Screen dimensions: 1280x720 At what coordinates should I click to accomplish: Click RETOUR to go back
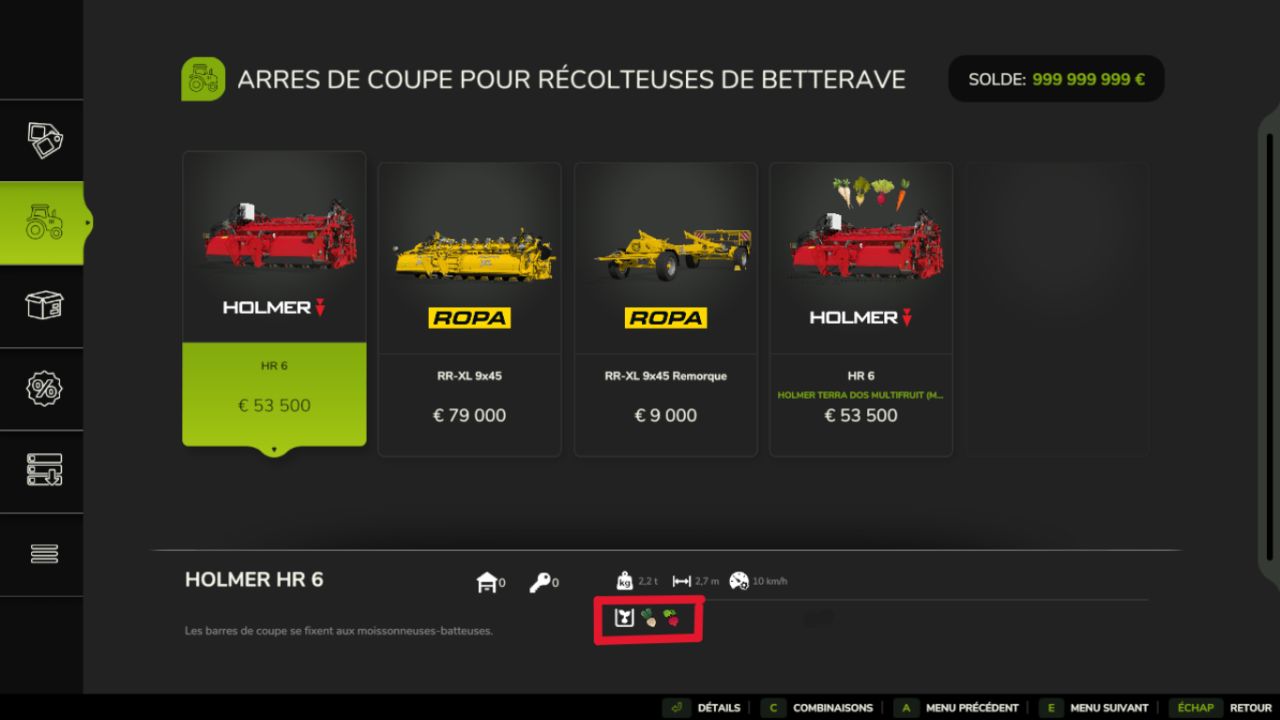(1250, 708)
